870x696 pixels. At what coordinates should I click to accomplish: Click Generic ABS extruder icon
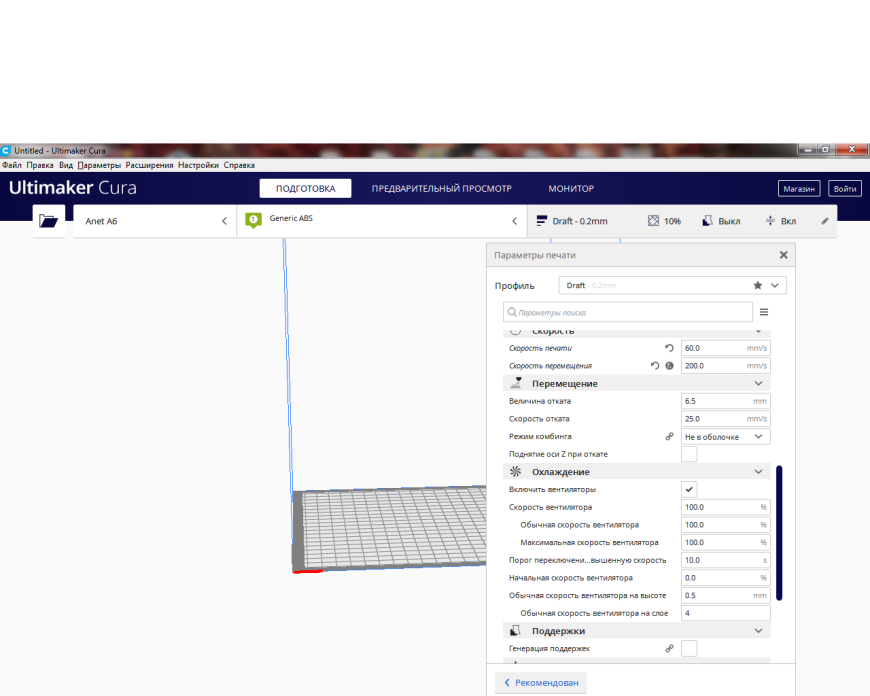point(254,220)
